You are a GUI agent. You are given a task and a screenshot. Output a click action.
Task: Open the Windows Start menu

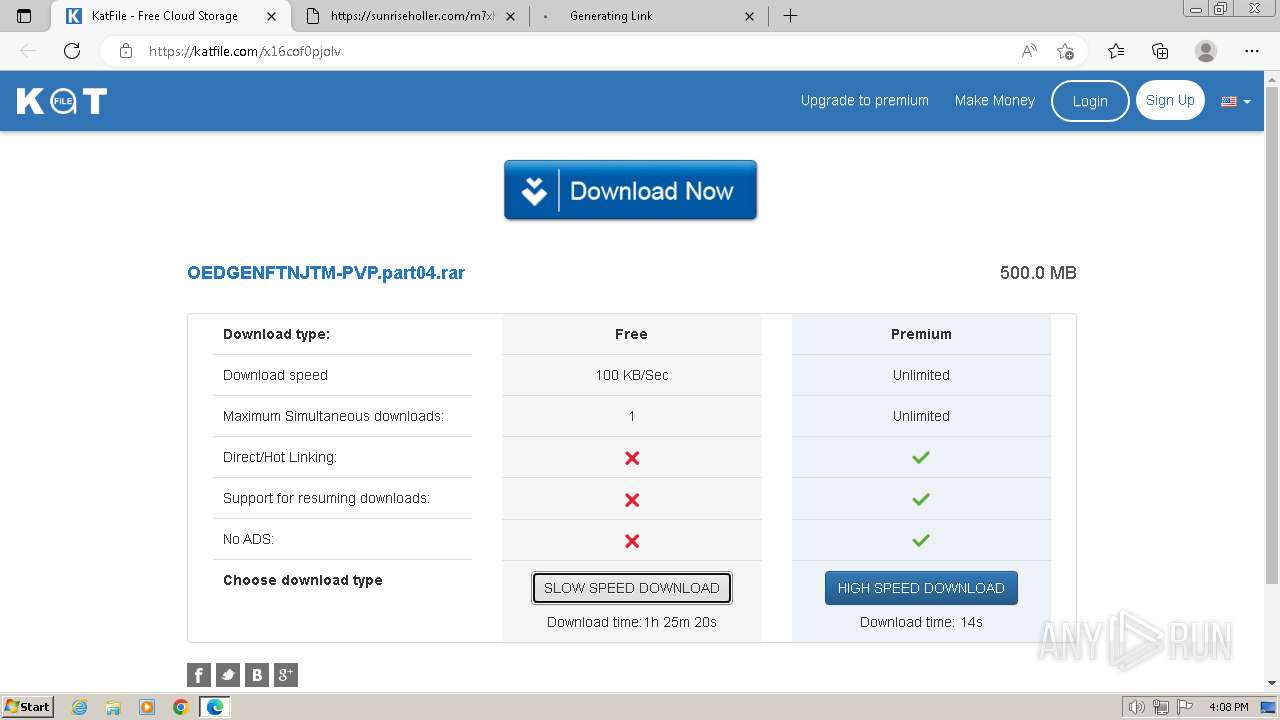pos(28,707)
